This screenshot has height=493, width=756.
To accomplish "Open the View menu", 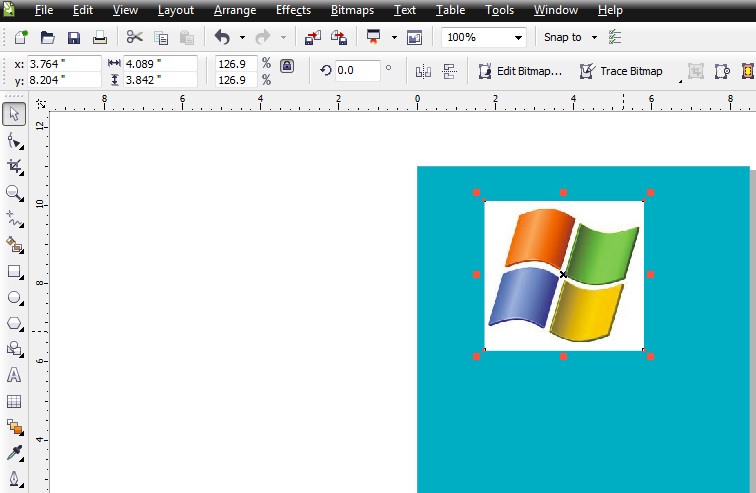I will 125,10.
